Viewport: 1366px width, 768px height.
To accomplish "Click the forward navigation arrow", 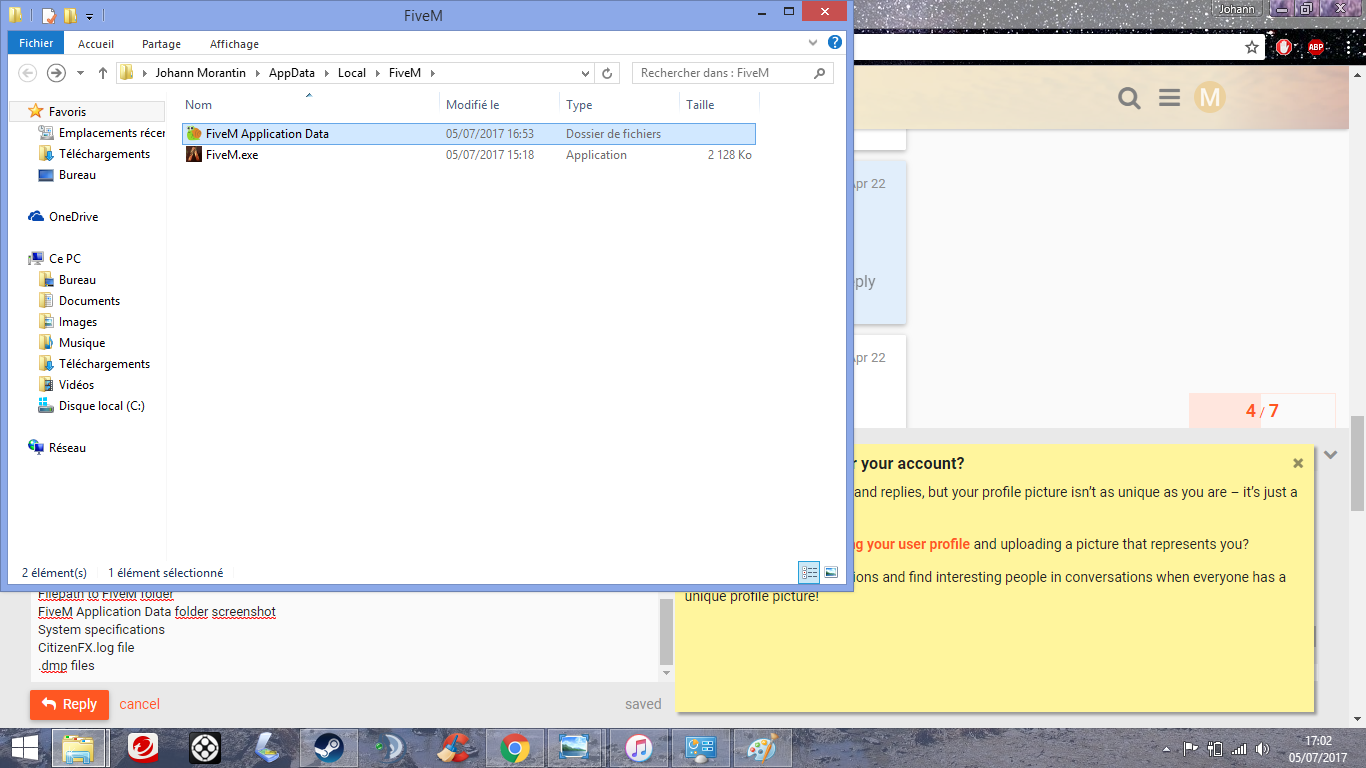I will [x=56, y=73].
